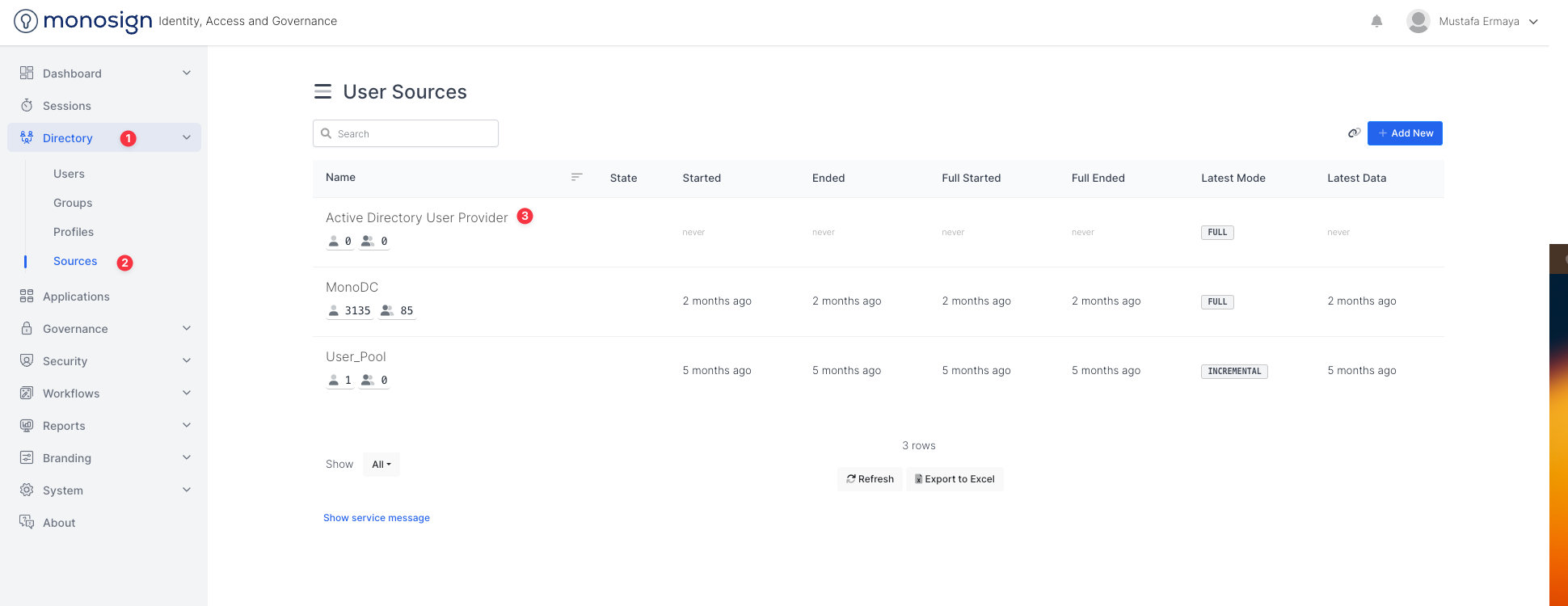Open Applications in the sidebar
The width and height of the screenshot is (1568, 606).
tap(76, 297)
